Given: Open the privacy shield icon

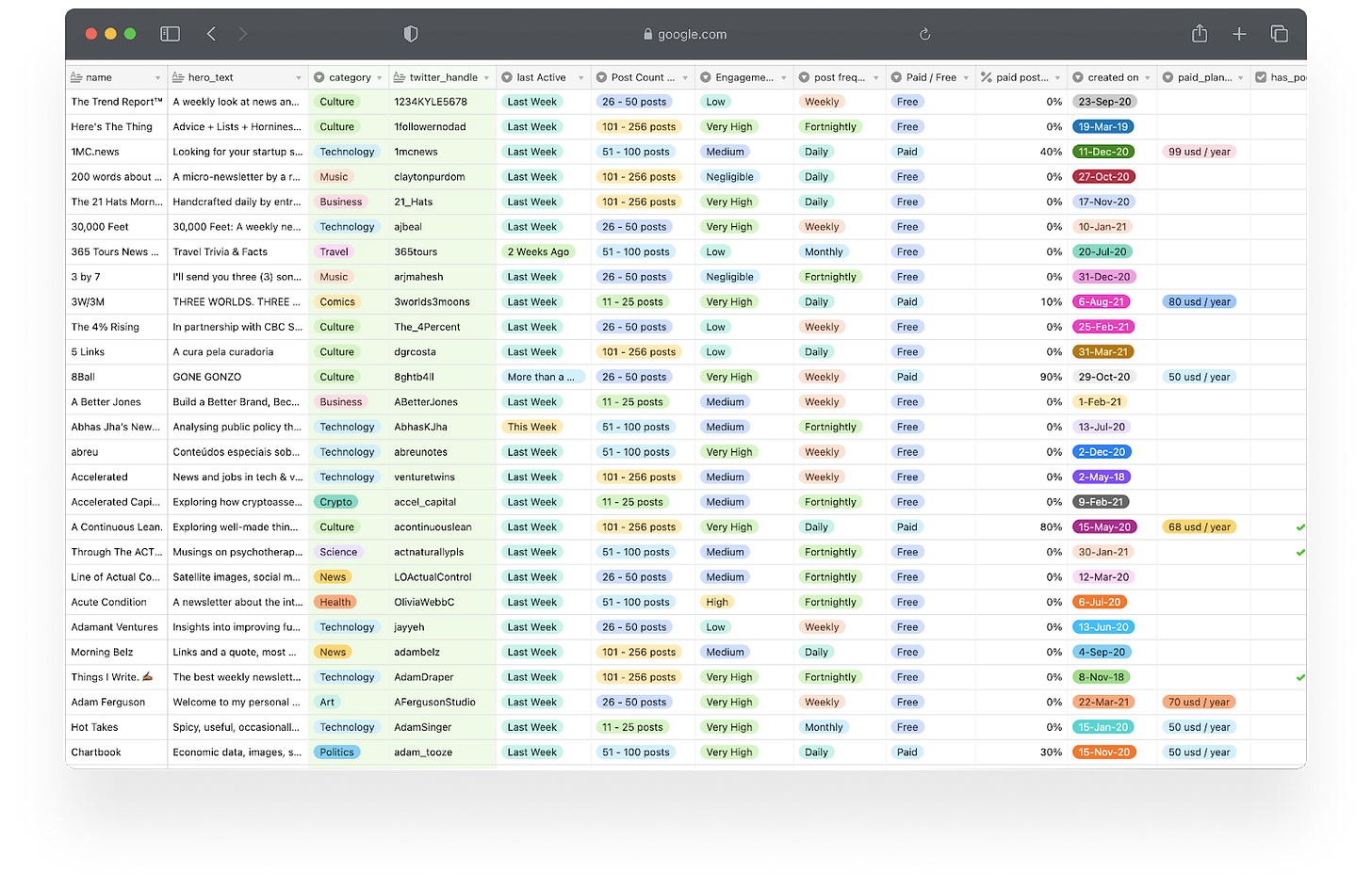Looking at the screenshot, I should click(410, 34).
